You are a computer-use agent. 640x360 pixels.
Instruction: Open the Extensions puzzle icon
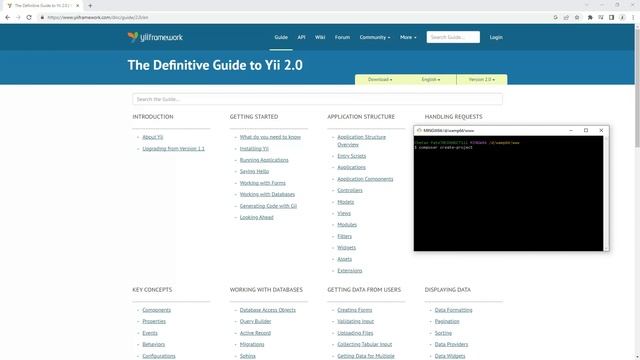(590, 18)
